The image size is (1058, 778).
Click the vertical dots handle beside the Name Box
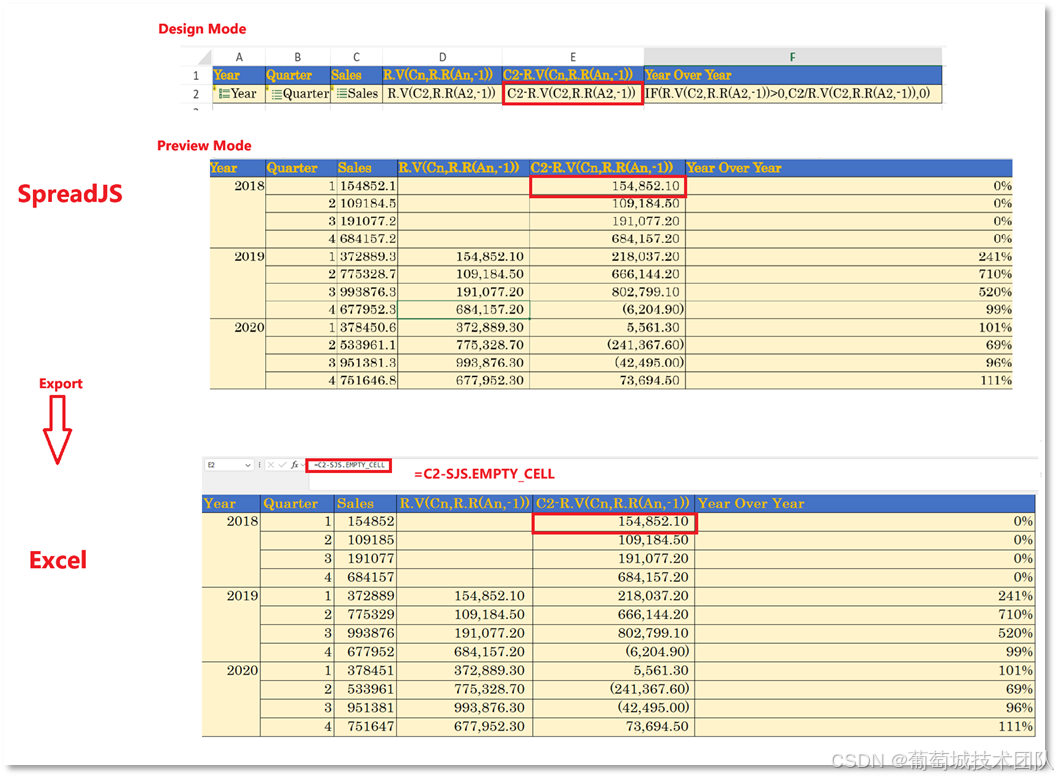tap(259, 465)
